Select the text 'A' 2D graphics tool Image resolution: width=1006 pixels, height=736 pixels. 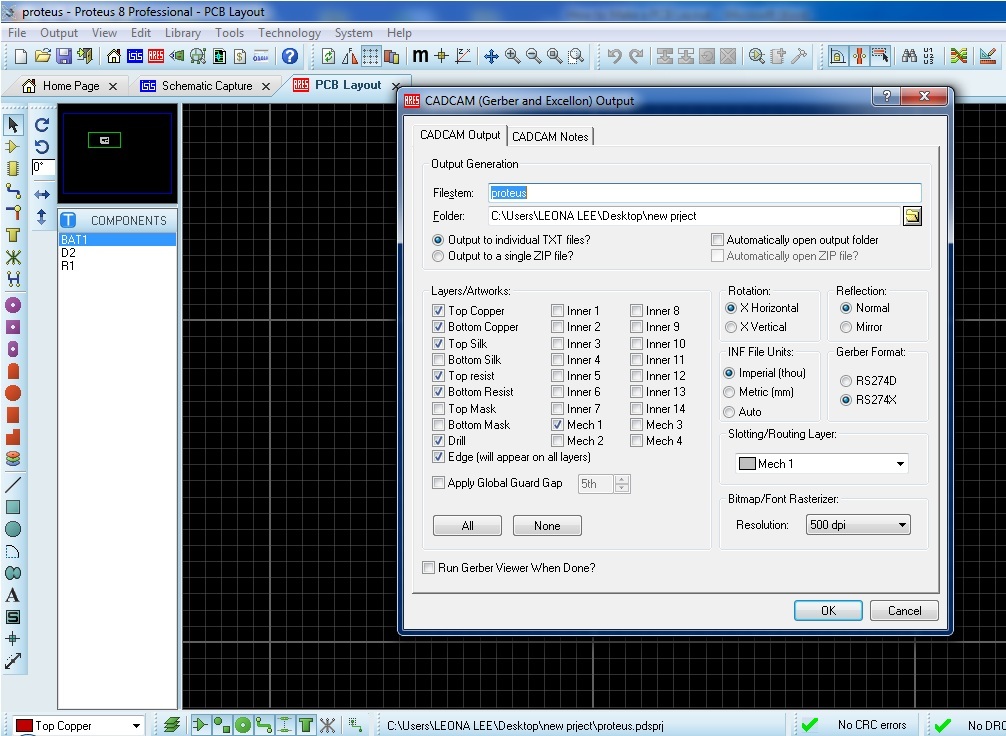click(x=13, y=595)
